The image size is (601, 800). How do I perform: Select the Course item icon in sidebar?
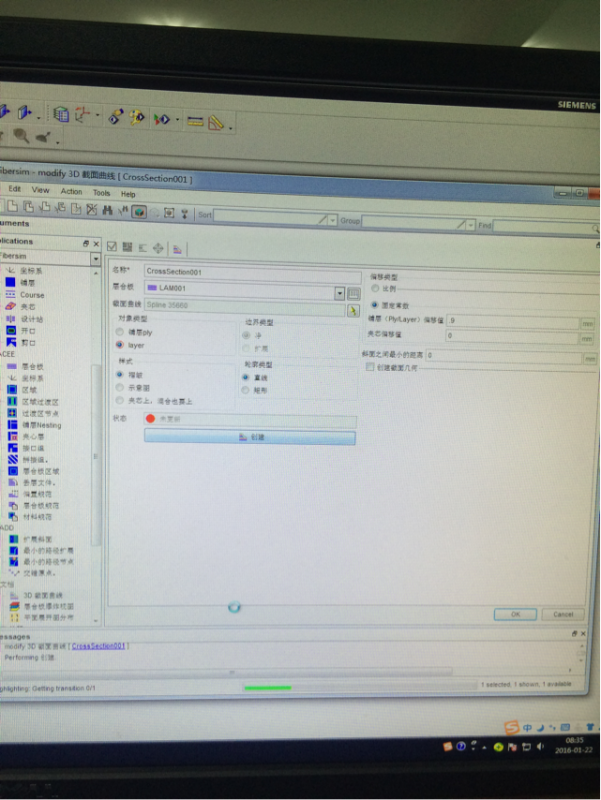click(x=10, y=294)
